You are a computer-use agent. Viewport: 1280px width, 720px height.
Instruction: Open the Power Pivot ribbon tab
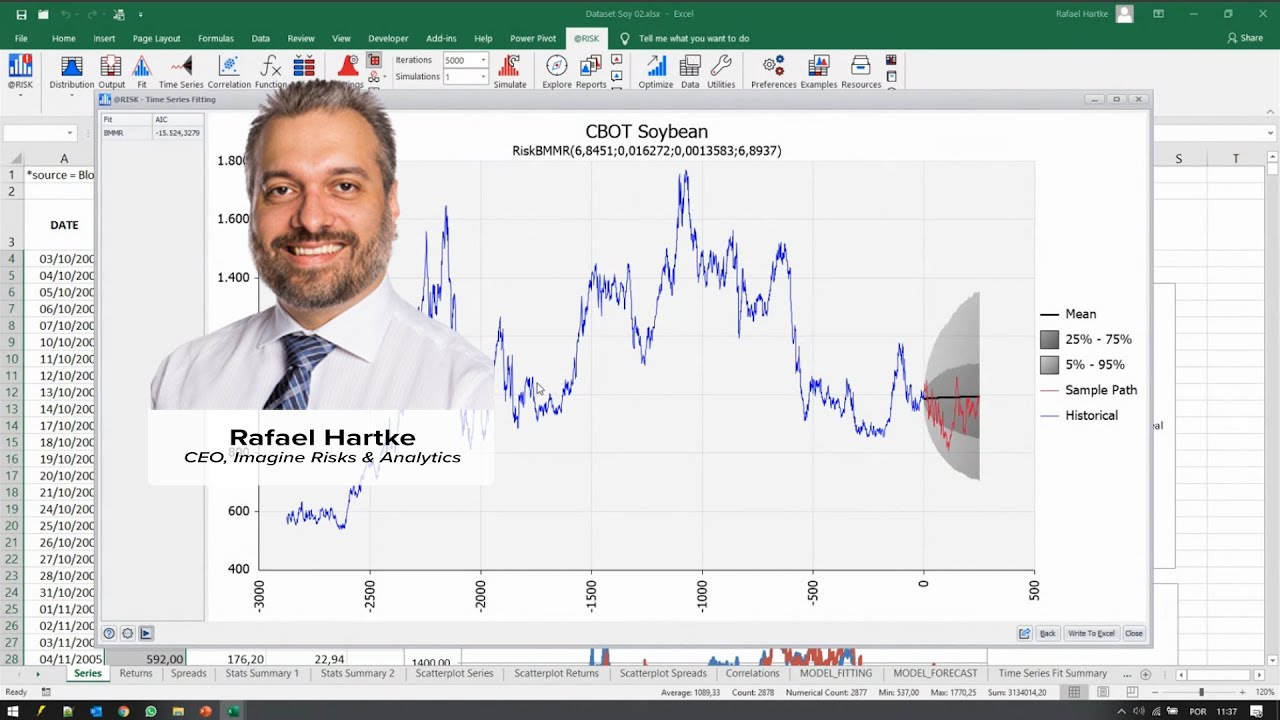[533, 38]
